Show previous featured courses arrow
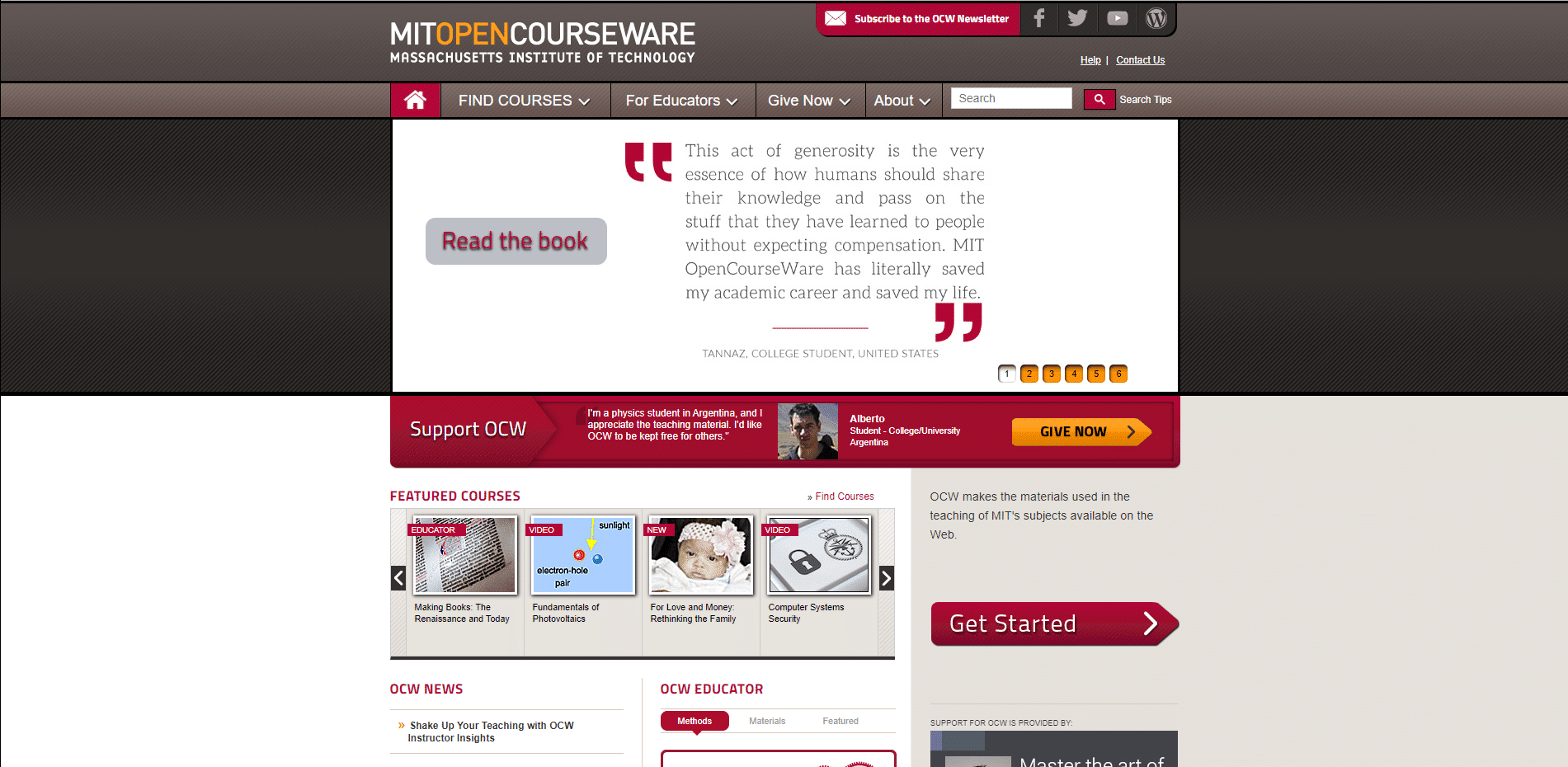1568x767 pixels. 398,578
